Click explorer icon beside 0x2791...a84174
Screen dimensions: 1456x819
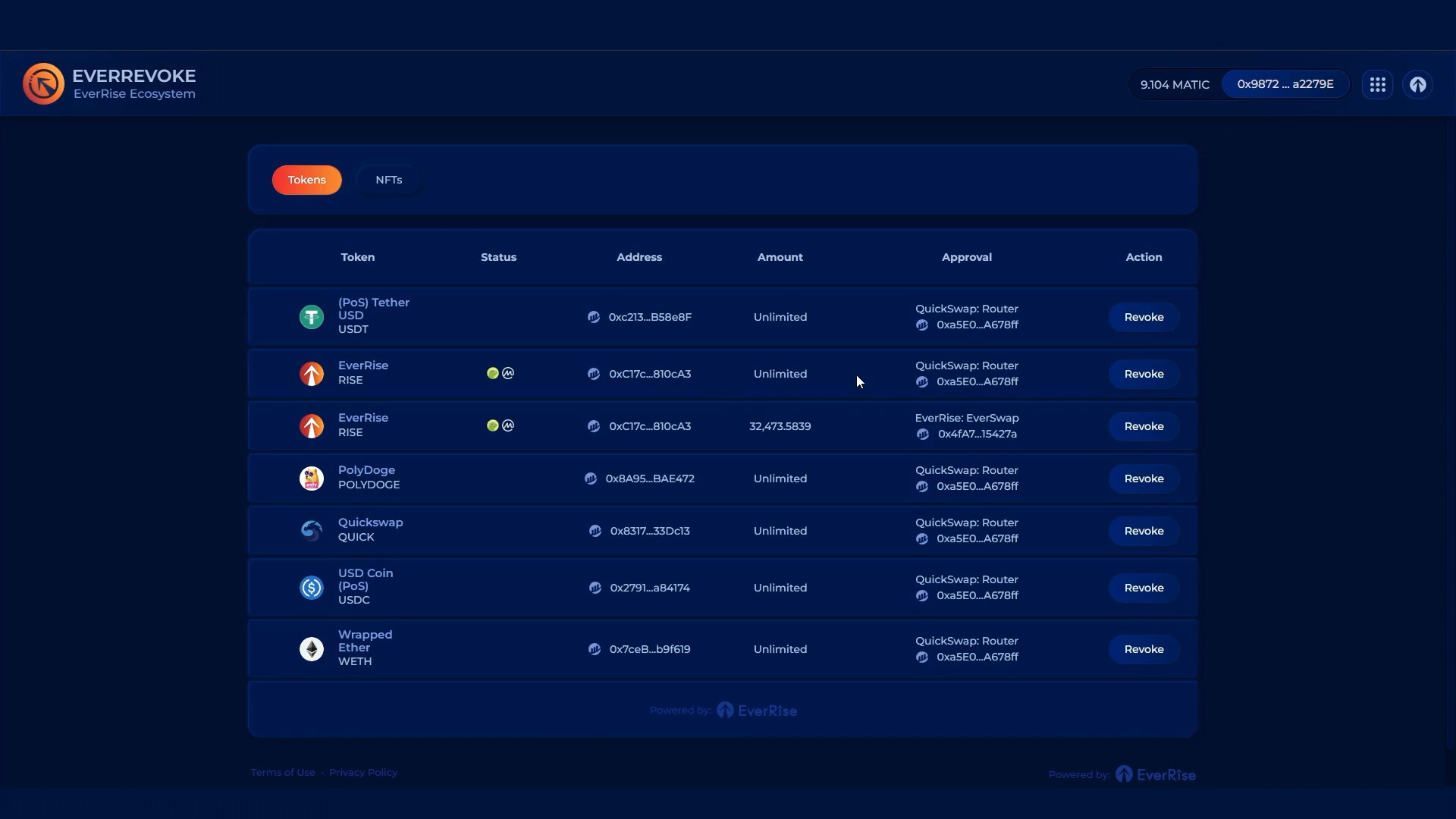pyautogui.click(x=595, y=588)
